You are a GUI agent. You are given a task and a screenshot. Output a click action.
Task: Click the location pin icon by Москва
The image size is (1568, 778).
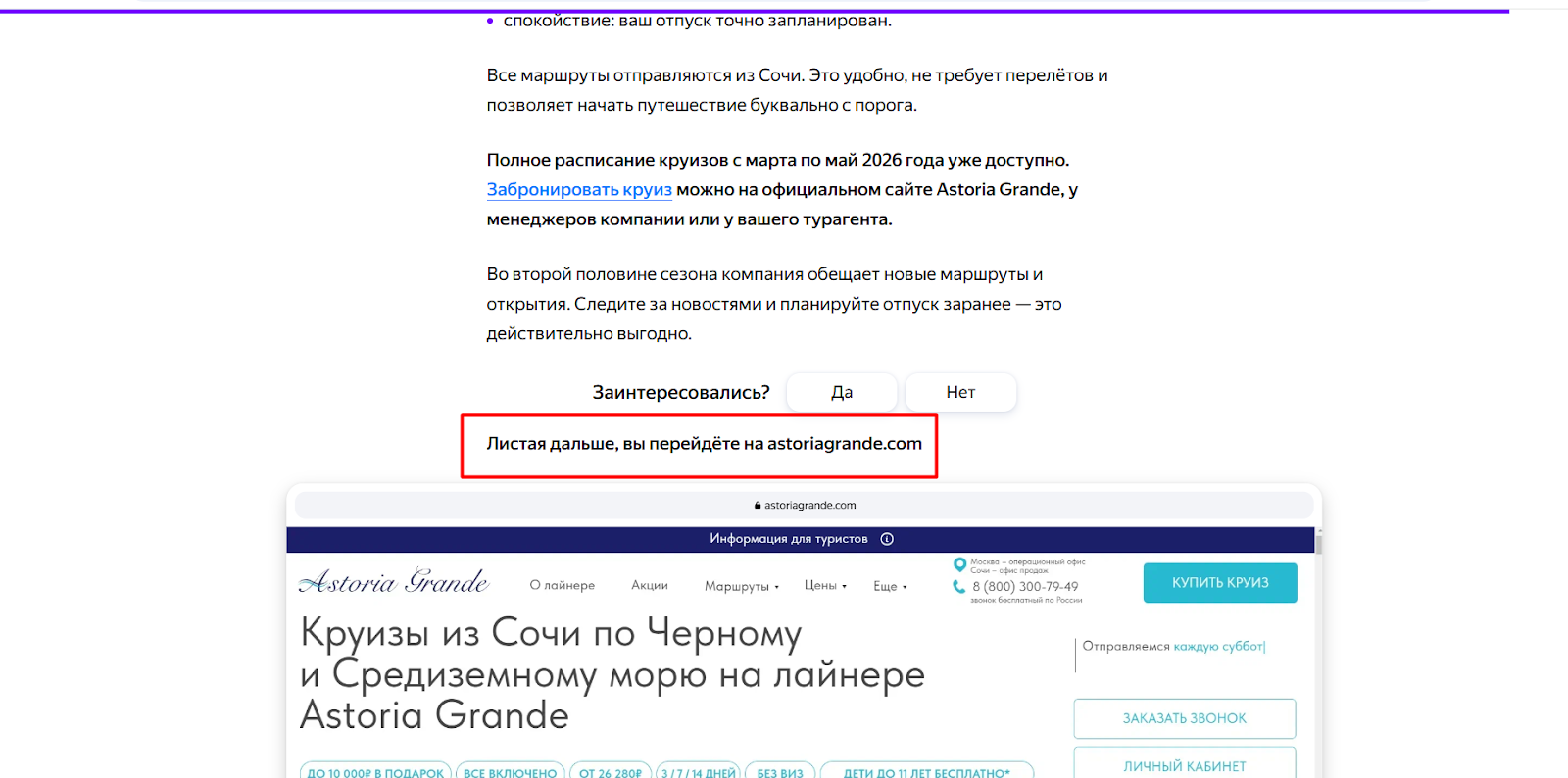pyautogui.click(x=959, y=564)
